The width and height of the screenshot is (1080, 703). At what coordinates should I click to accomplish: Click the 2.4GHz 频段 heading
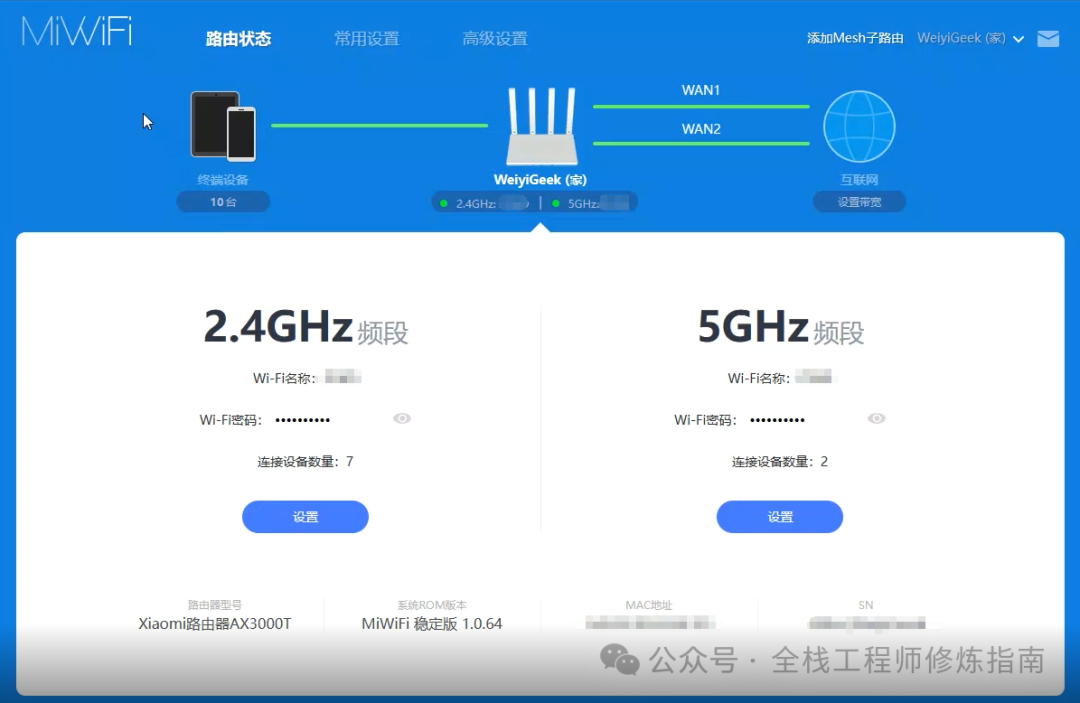(306, 327)
